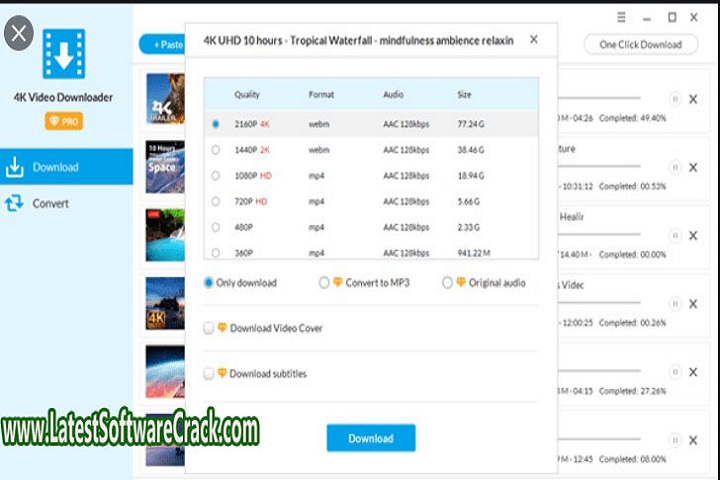720x480 pixels.
Task: Open the waterfall pool video thumbnail
Action: (x=165, y=235)
